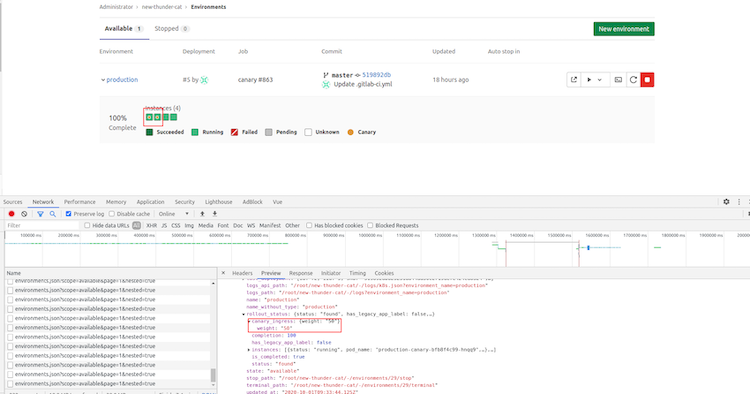
Task: Show the request Response tab
Action: (301, 273)
